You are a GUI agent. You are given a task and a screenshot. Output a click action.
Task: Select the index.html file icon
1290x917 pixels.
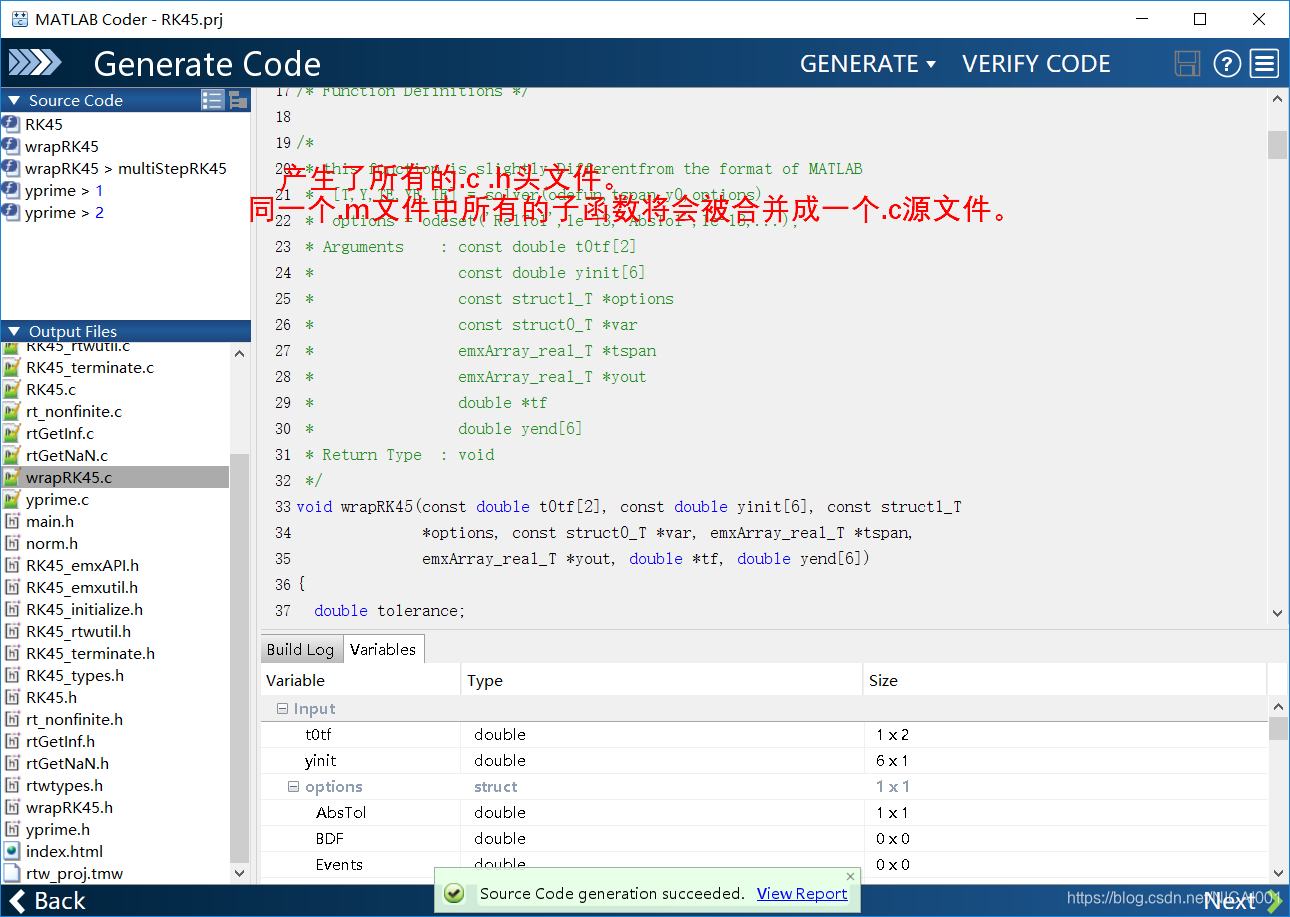tap(12, 852)
